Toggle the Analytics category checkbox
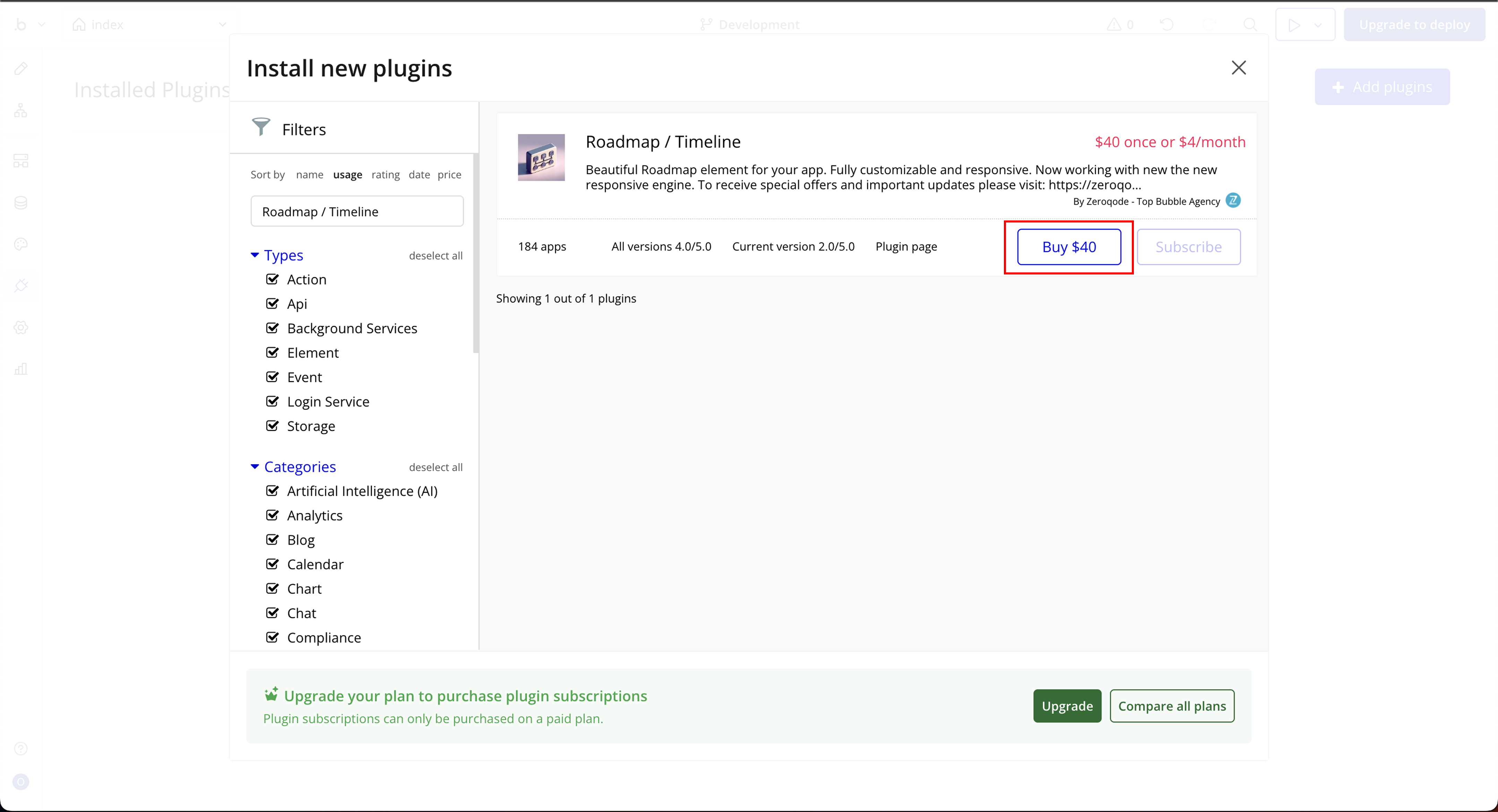This screenshot has height=812, width=1498. [272, 516]
